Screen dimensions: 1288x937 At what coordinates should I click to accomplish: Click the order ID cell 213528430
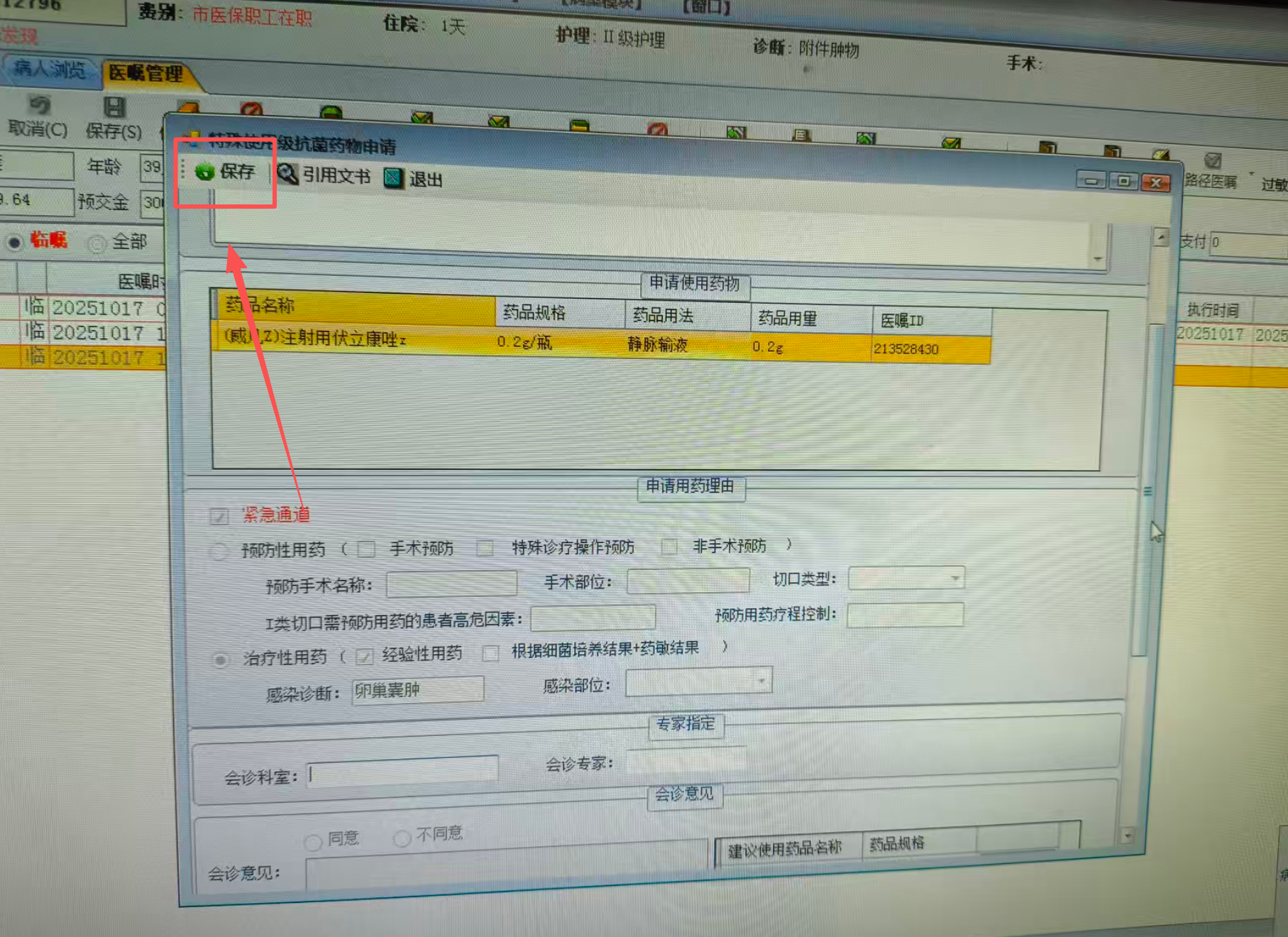[x=932, y=349]
